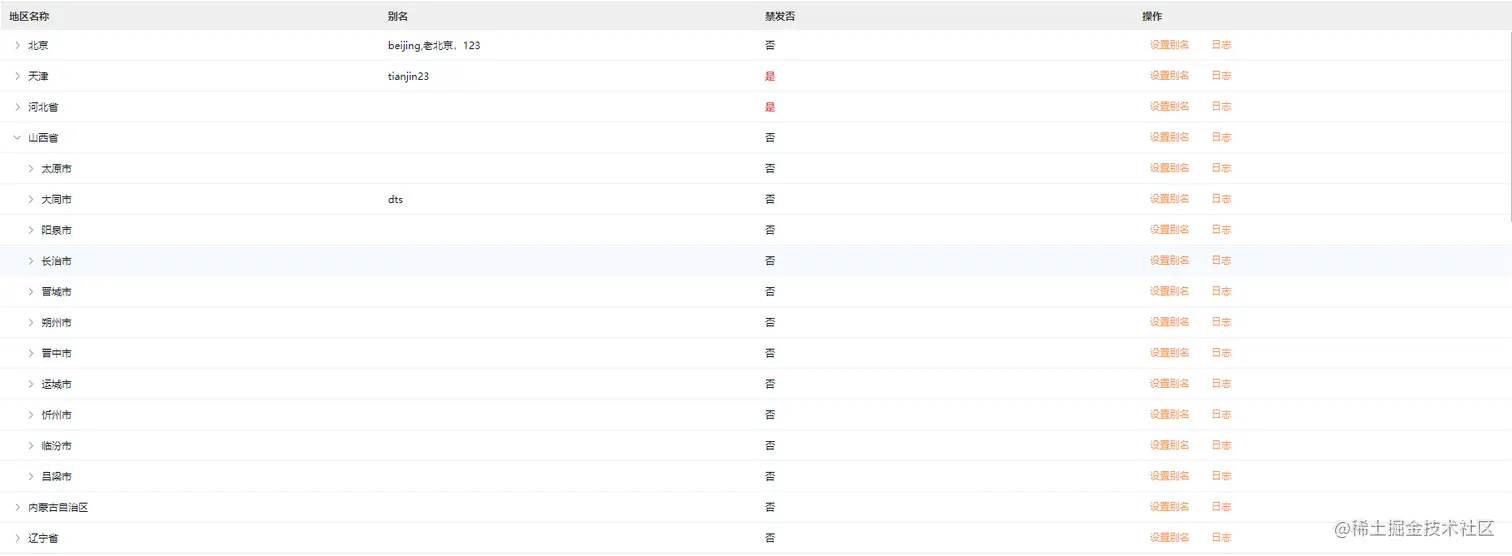
Task: Expand the 朔州市 chevron
Action: tap(31, 323)
